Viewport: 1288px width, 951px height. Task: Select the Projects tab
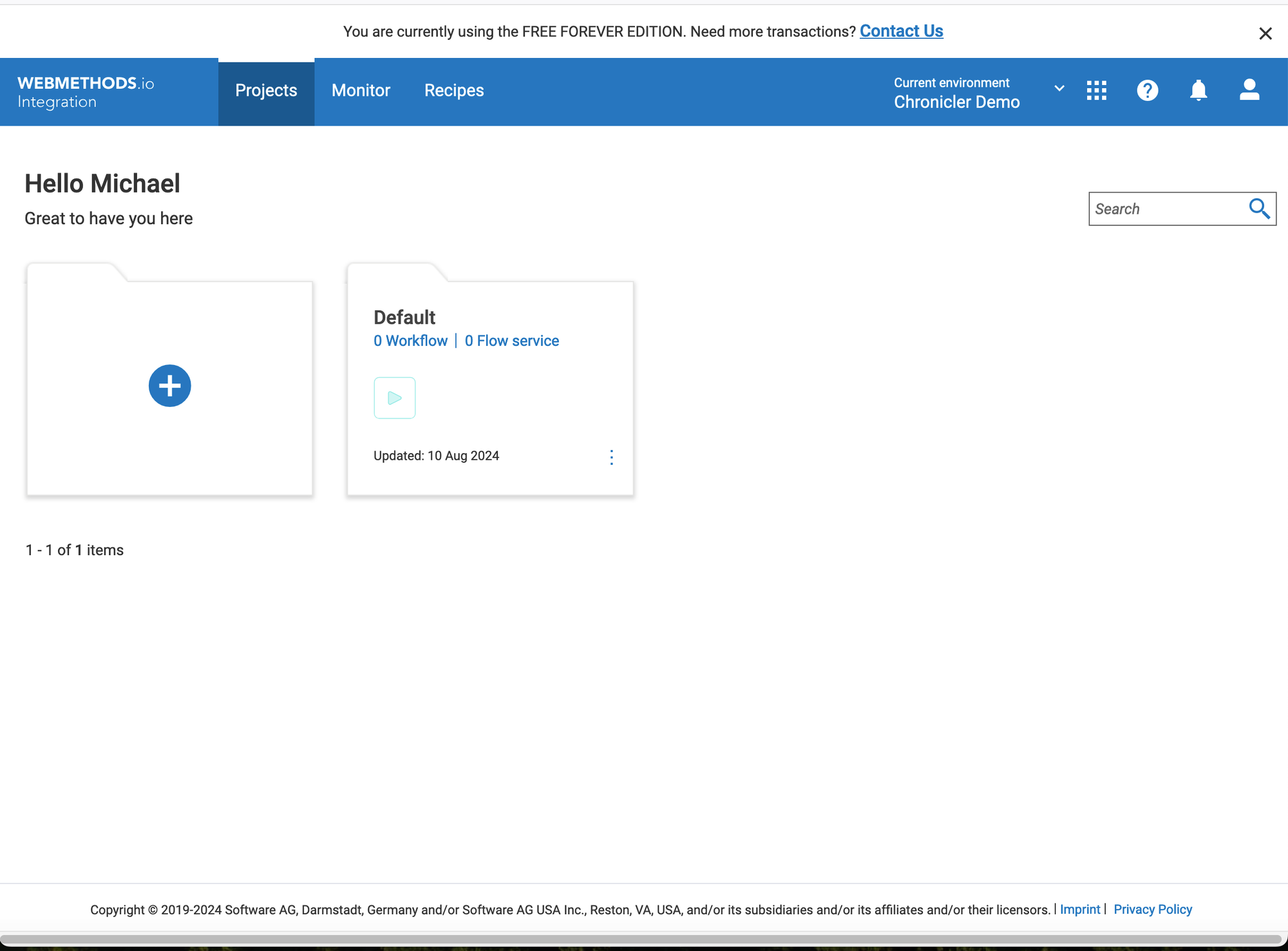pos(266,91)
